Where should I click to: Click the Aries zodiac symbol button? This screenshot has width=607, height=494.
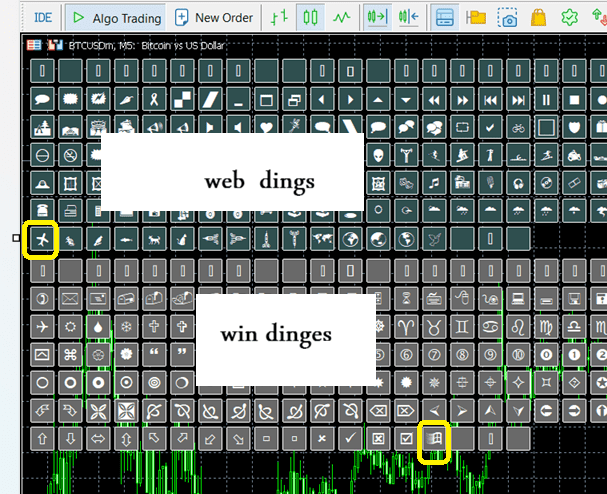[x=406, y=327]
